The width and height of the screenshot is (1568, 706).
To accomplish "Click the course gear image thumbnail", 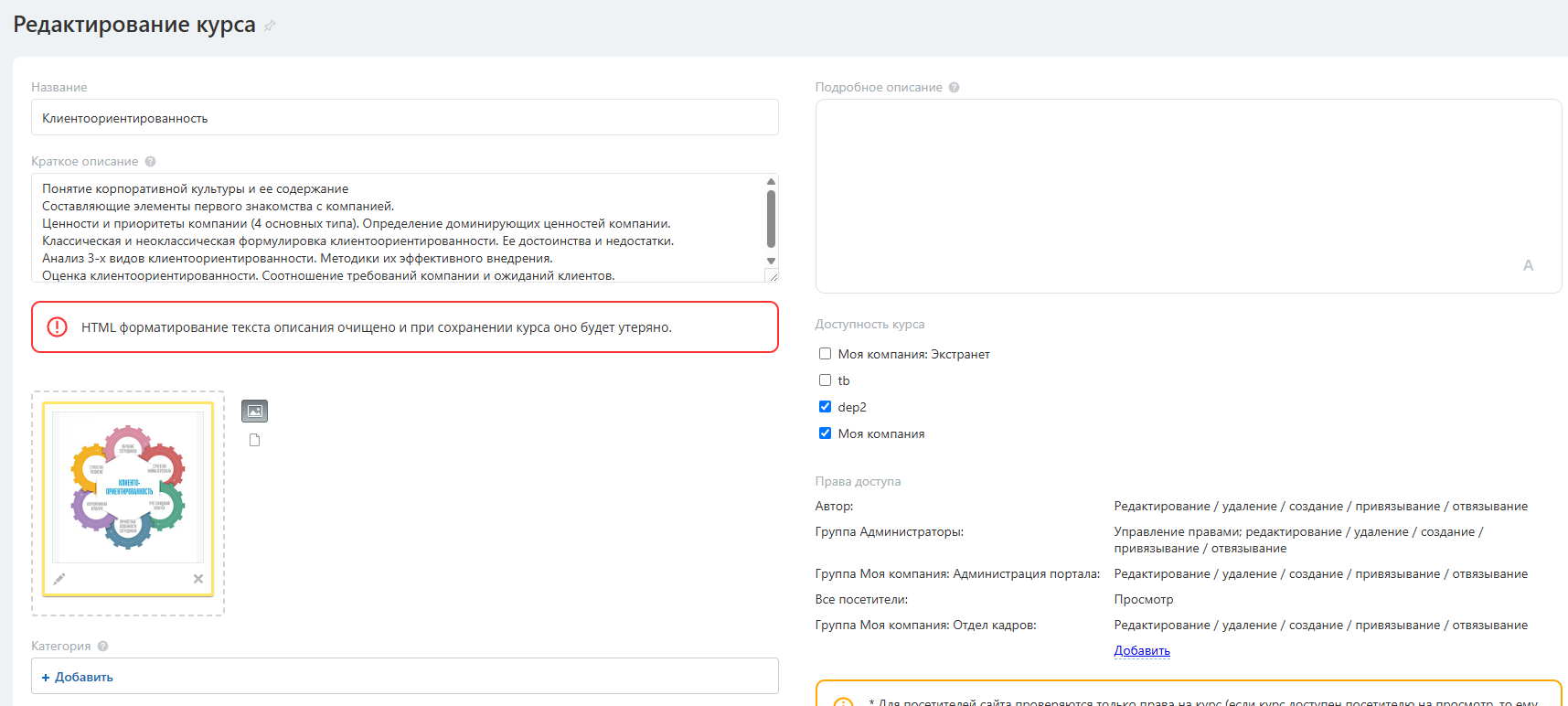I will click(128, 487).
